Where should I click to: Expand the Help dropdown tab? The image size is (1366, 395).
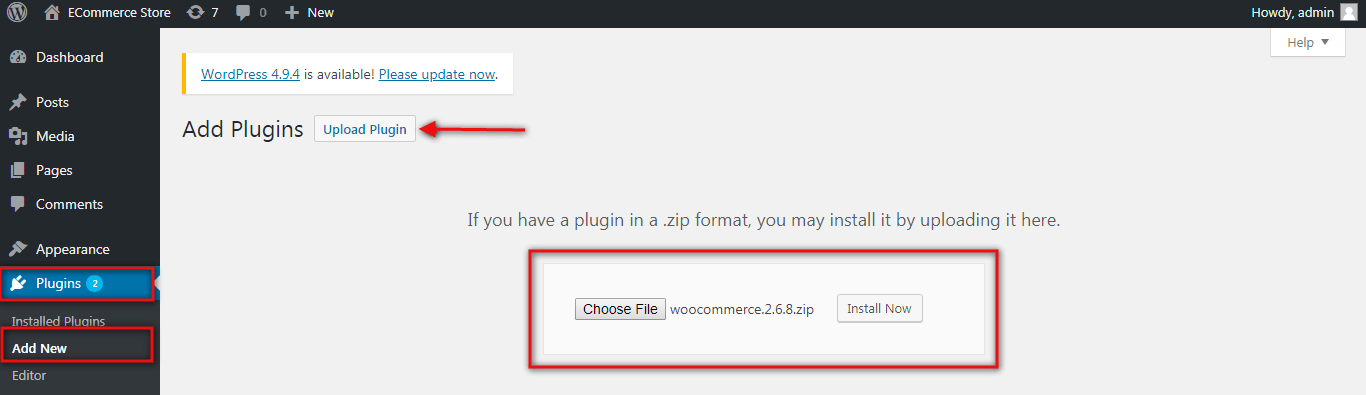pos(1308,42)
